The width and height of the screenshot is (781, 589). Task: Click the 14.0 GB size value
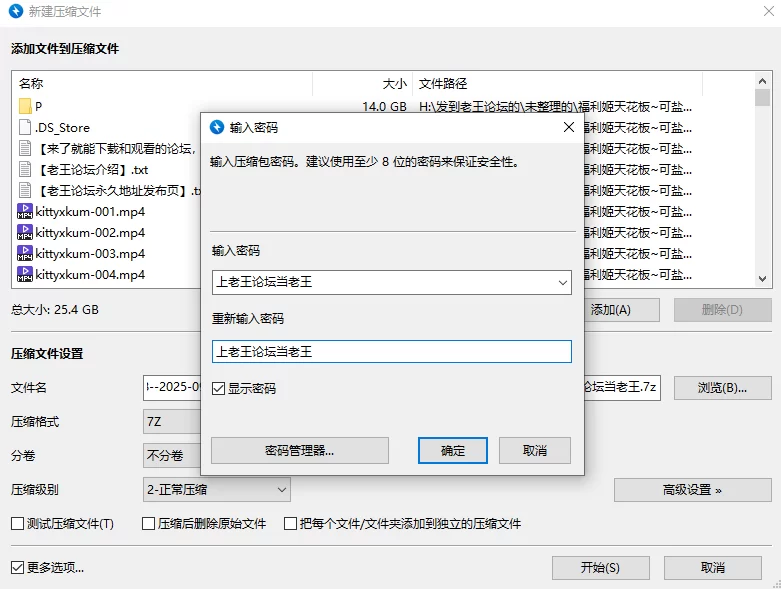[384, 107]
